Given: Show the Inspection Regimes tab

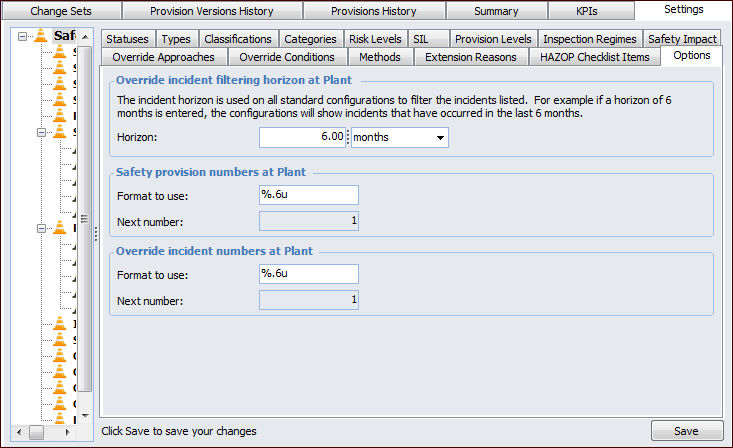Looking at the screenshot, I should coord(588,39).
